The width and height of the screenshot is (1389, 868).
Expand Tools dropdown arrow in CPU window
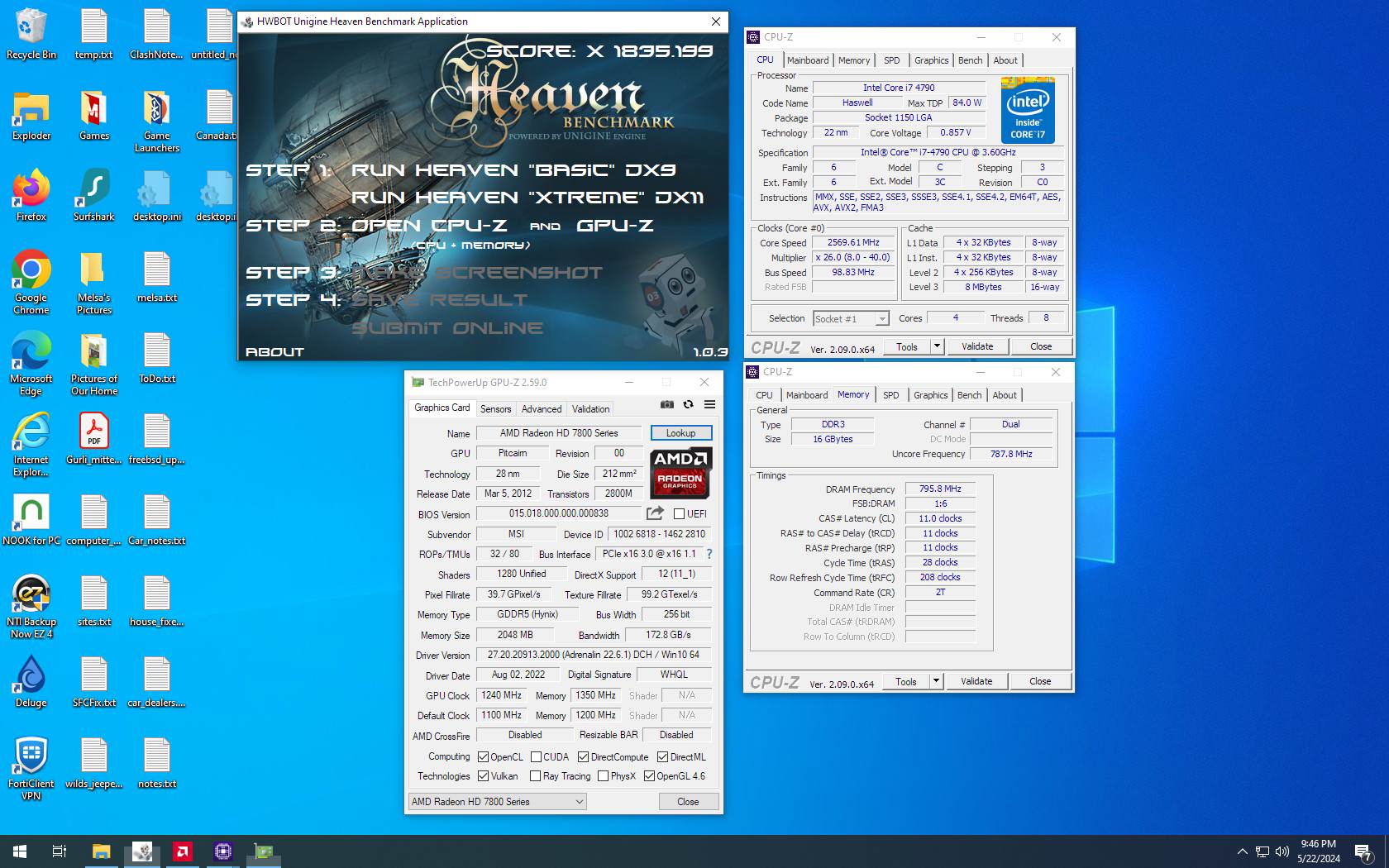tap(937, 346)
